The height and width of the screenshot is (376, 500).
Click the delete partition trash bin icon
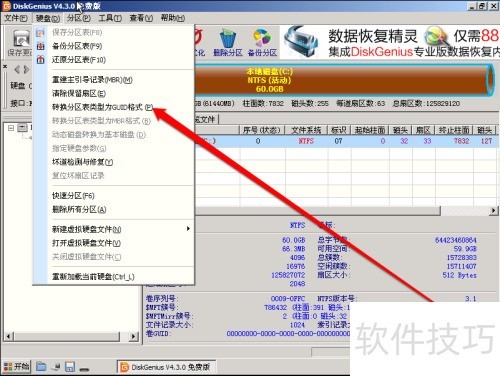[228, 38]
